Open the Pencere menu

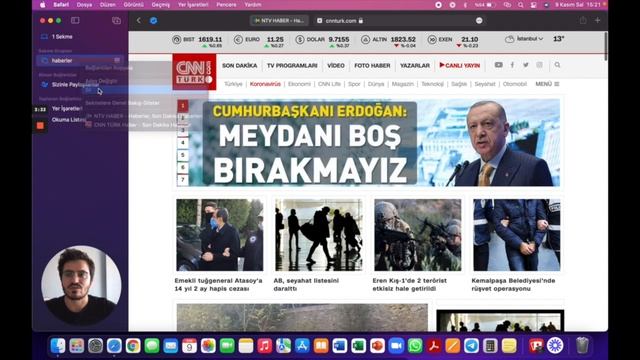tap(226, 5)
